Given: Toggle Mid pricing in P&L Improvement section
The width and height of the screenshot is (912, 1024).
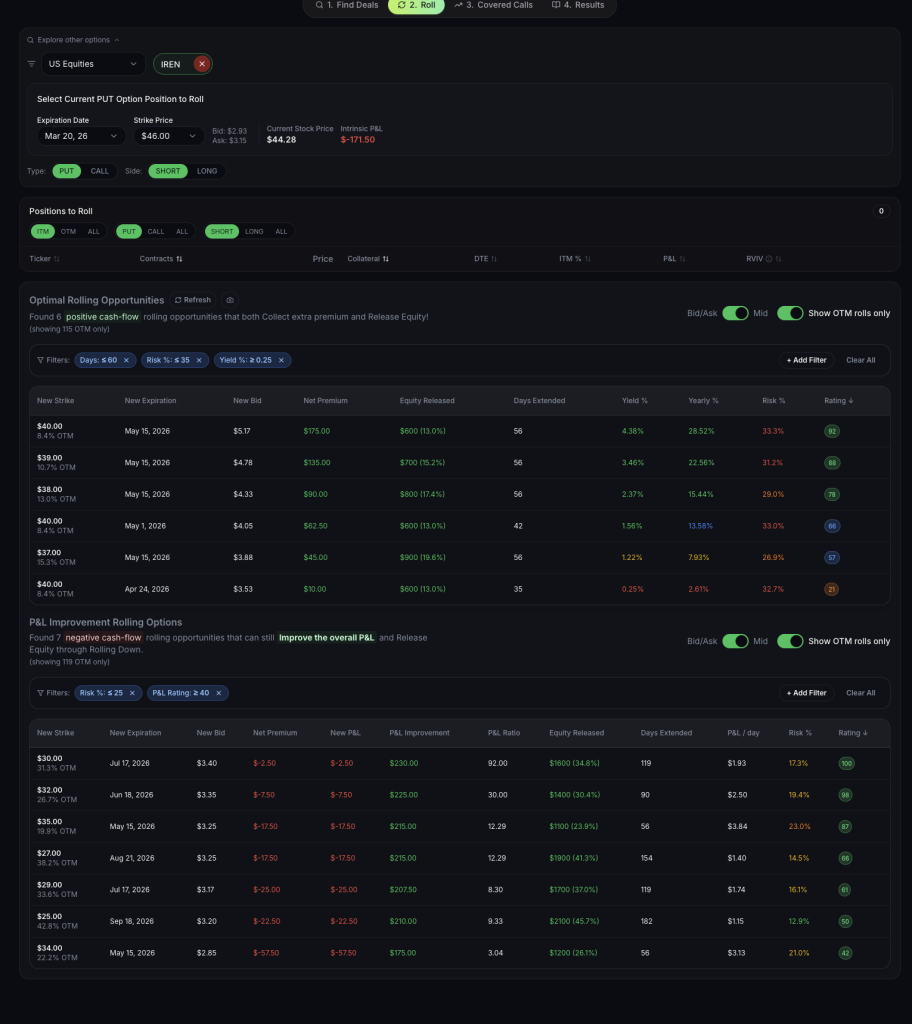Looking at the screenshot, I should (x=737, y=641).
